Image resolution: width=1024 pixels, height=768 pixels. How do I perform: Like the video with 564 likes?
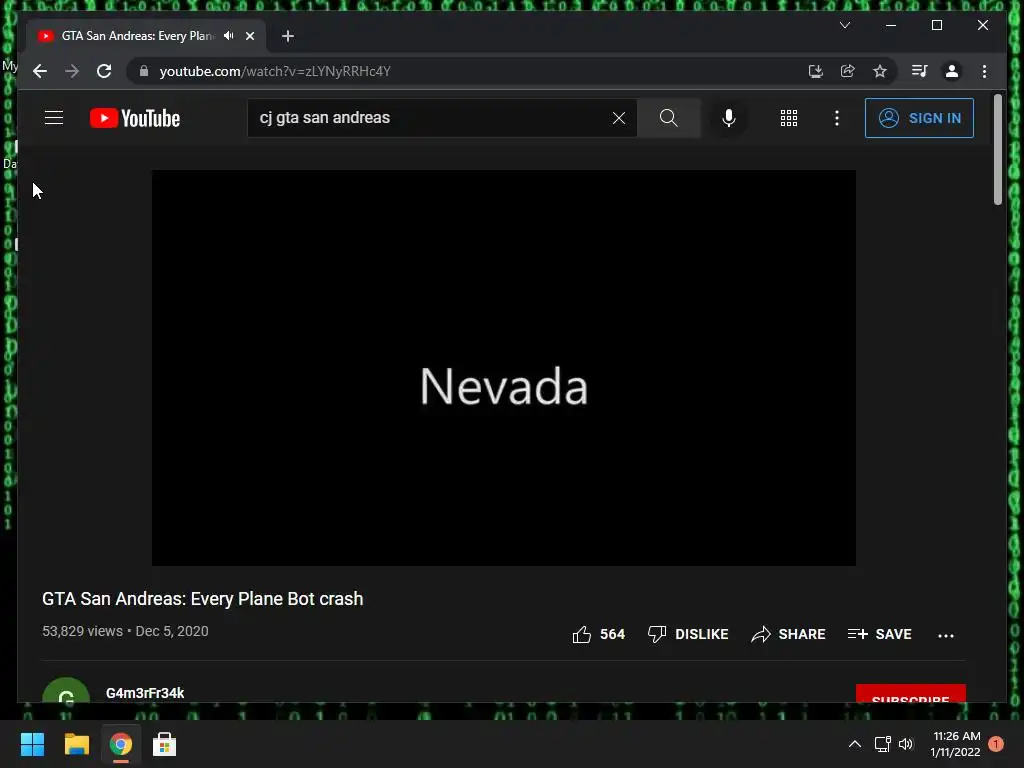tap(598, 634)
